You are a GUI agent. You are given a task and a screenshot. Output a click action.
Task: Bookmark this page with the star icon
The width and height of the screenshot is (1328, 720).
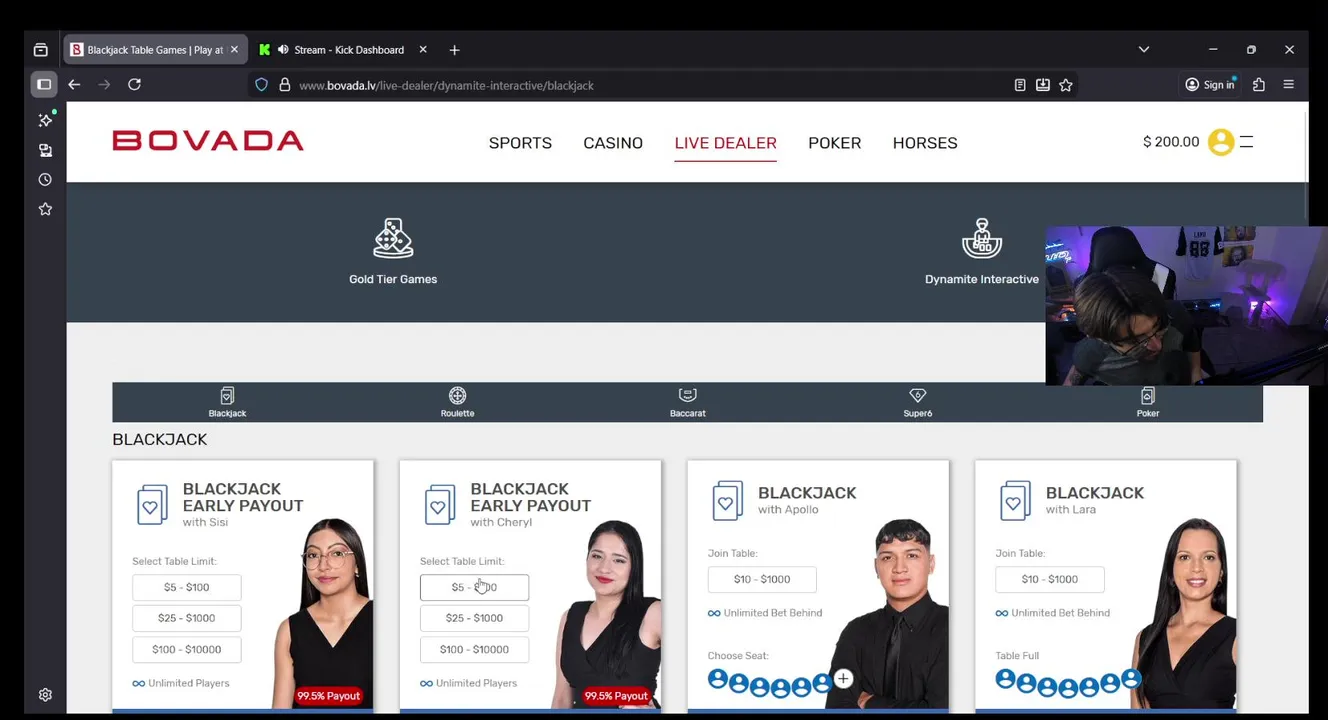point(1066,85)
